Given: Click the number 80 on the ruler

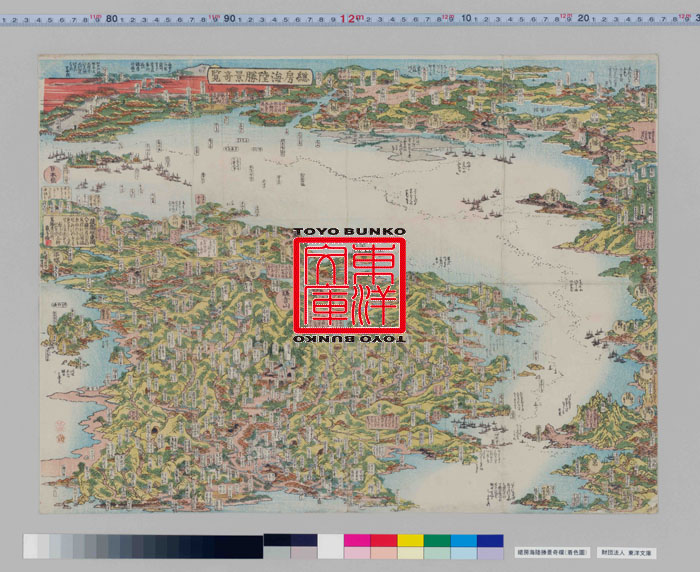Looking at the screenshot, I should (x=112, y=18).
